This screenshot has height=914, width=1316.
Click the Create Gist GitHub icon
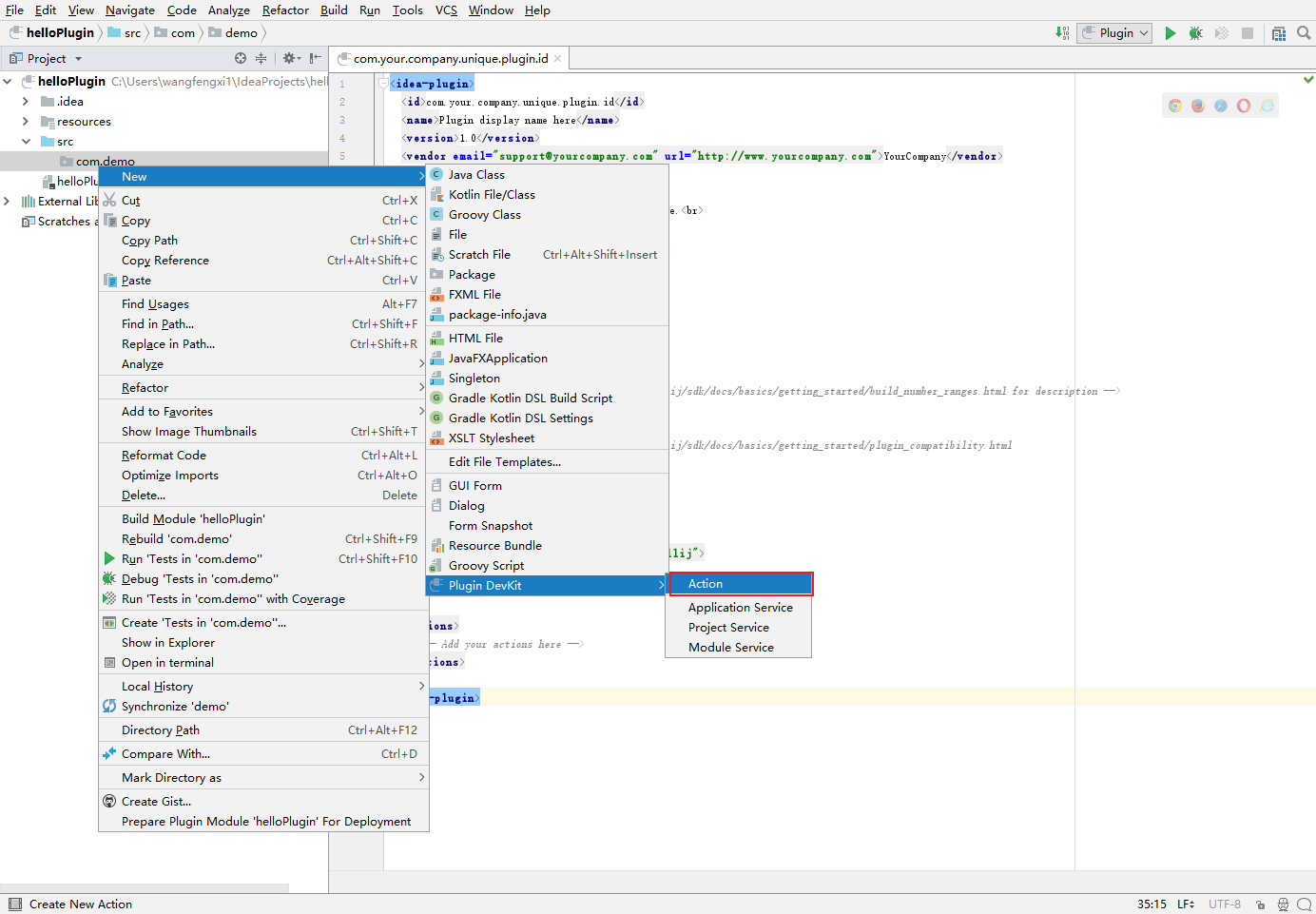click(x=109, y=801)
